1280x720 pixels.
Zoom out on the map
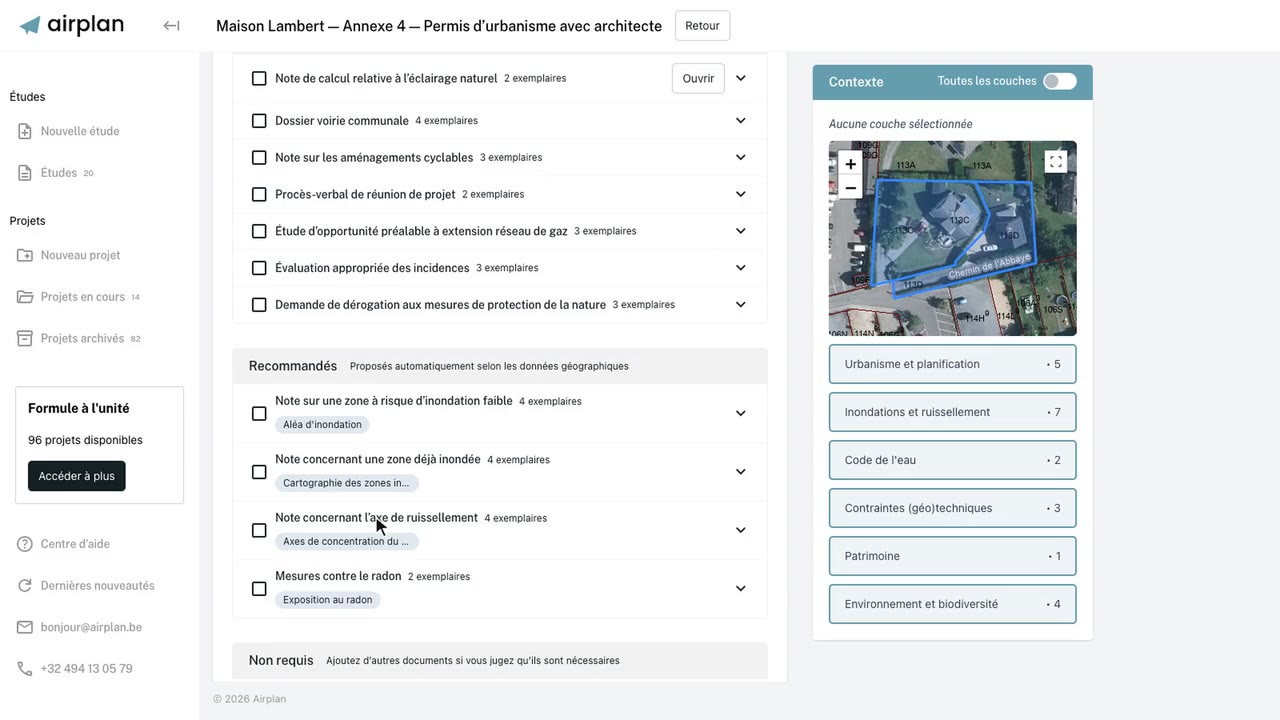coord(850,187)
